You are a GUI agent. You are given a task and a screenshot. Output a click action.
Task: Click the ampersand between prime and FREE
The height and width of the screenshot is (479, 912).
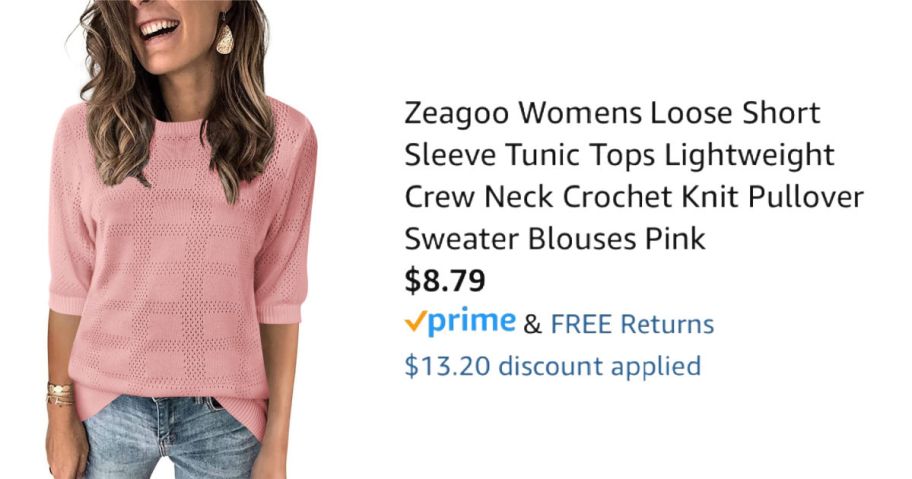point(532,325)
